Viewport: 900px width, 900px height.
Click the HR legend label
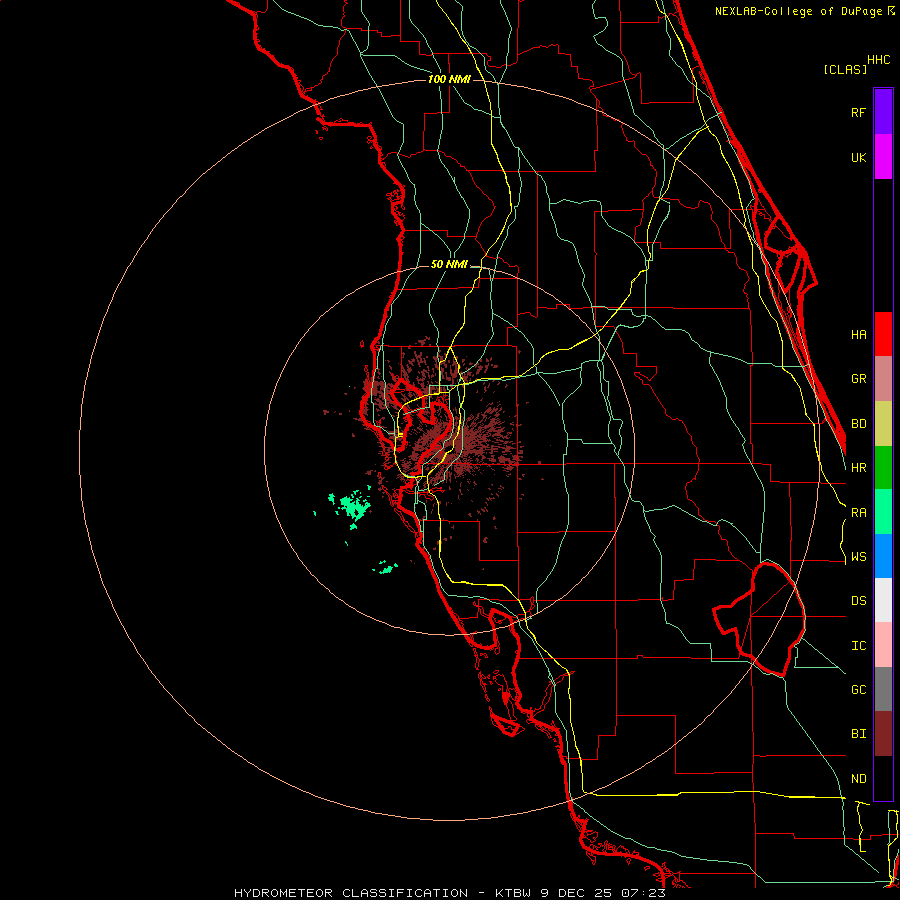coord(858,468)
